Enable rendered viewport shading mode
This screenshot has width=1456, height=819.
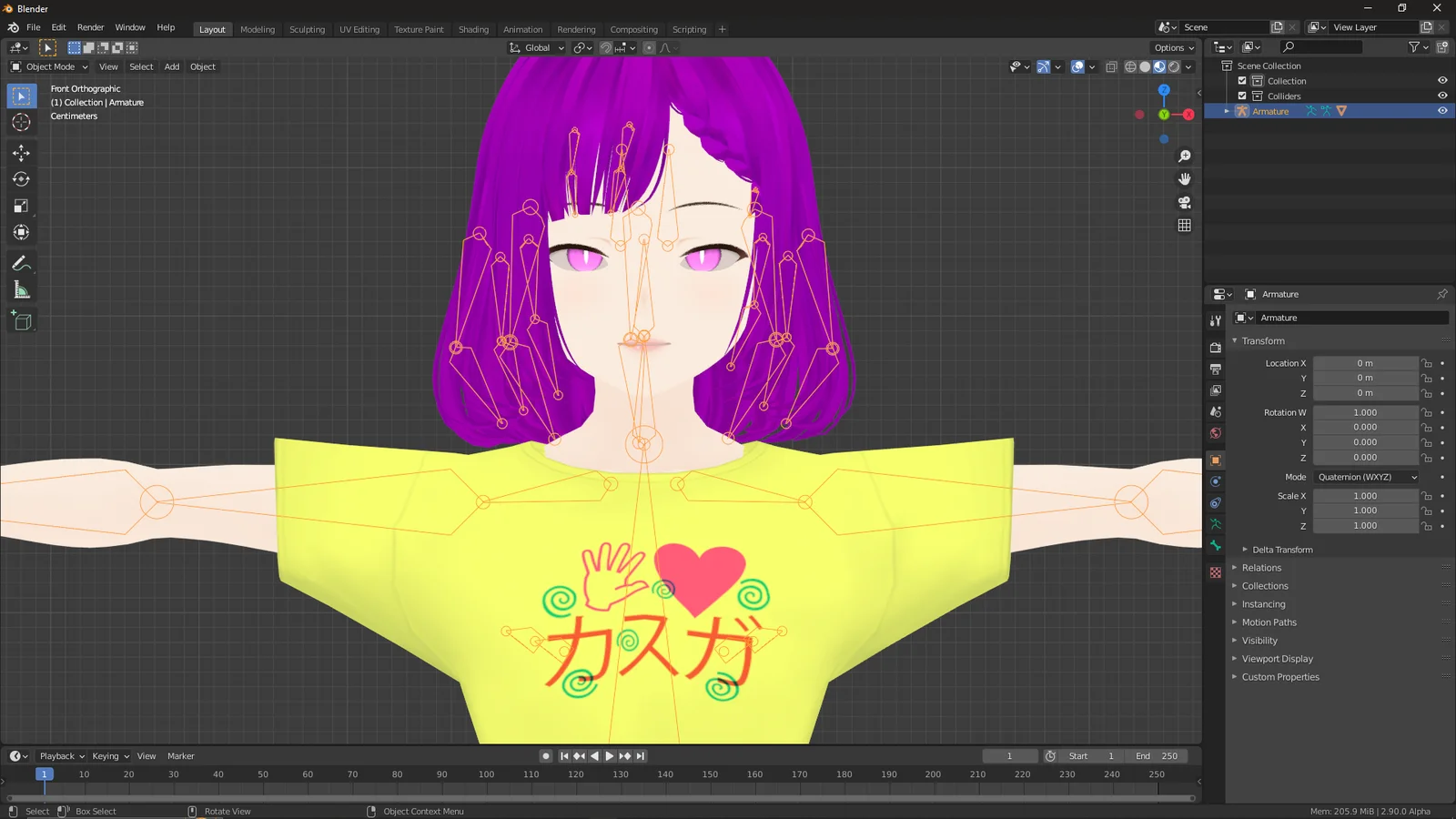(x=1174, y=66)
